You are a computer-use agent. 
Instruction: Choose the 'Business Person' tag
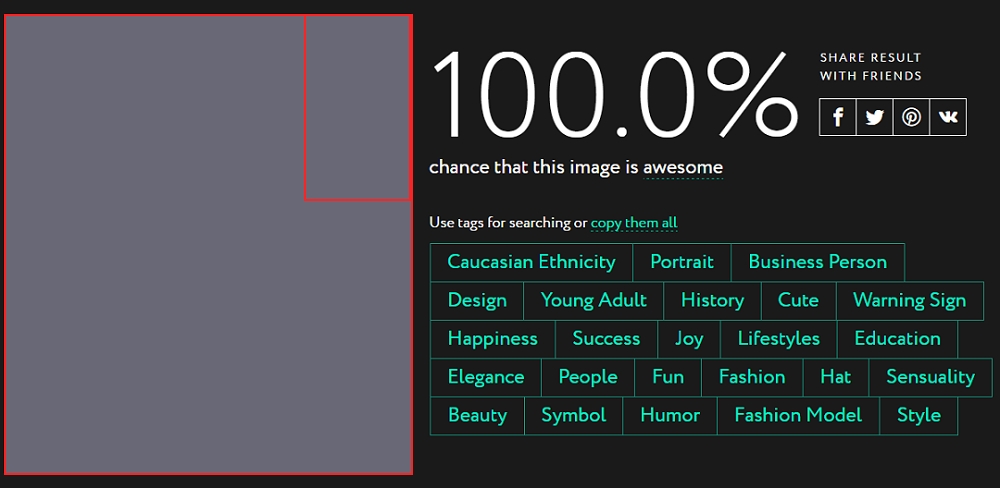tap(817, 262)
